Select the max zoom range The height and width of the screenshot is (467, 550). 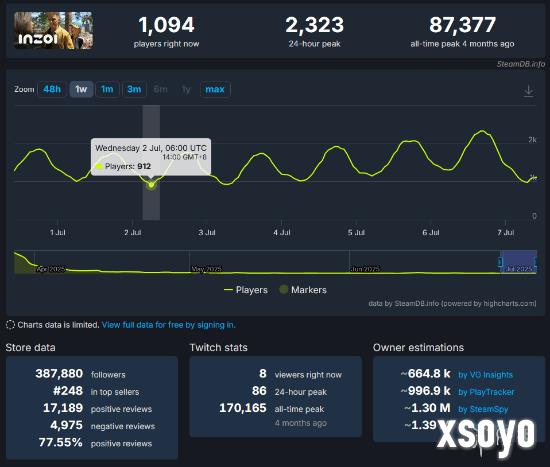coord(215,89)
